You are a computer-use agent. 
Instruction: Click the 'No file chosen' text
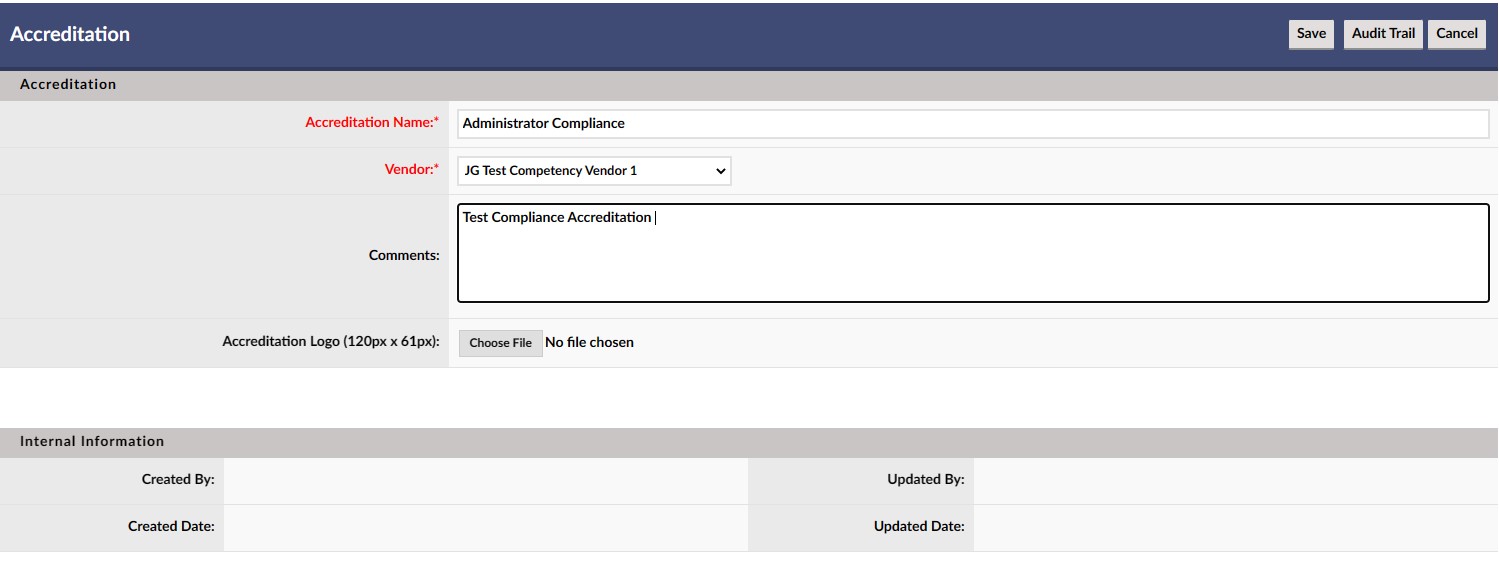[589, 343]
